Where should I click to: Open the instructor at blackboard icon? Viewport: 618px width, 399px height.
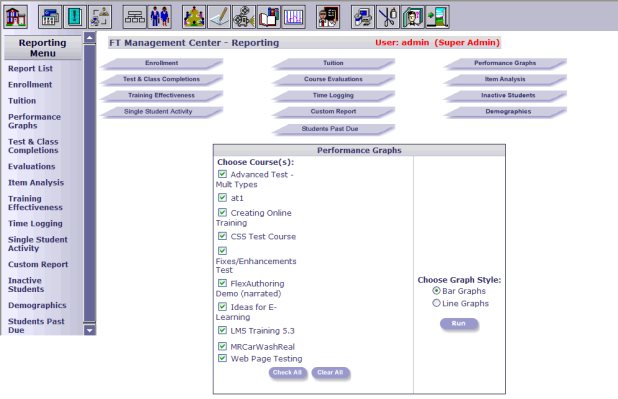pos(328,17)
